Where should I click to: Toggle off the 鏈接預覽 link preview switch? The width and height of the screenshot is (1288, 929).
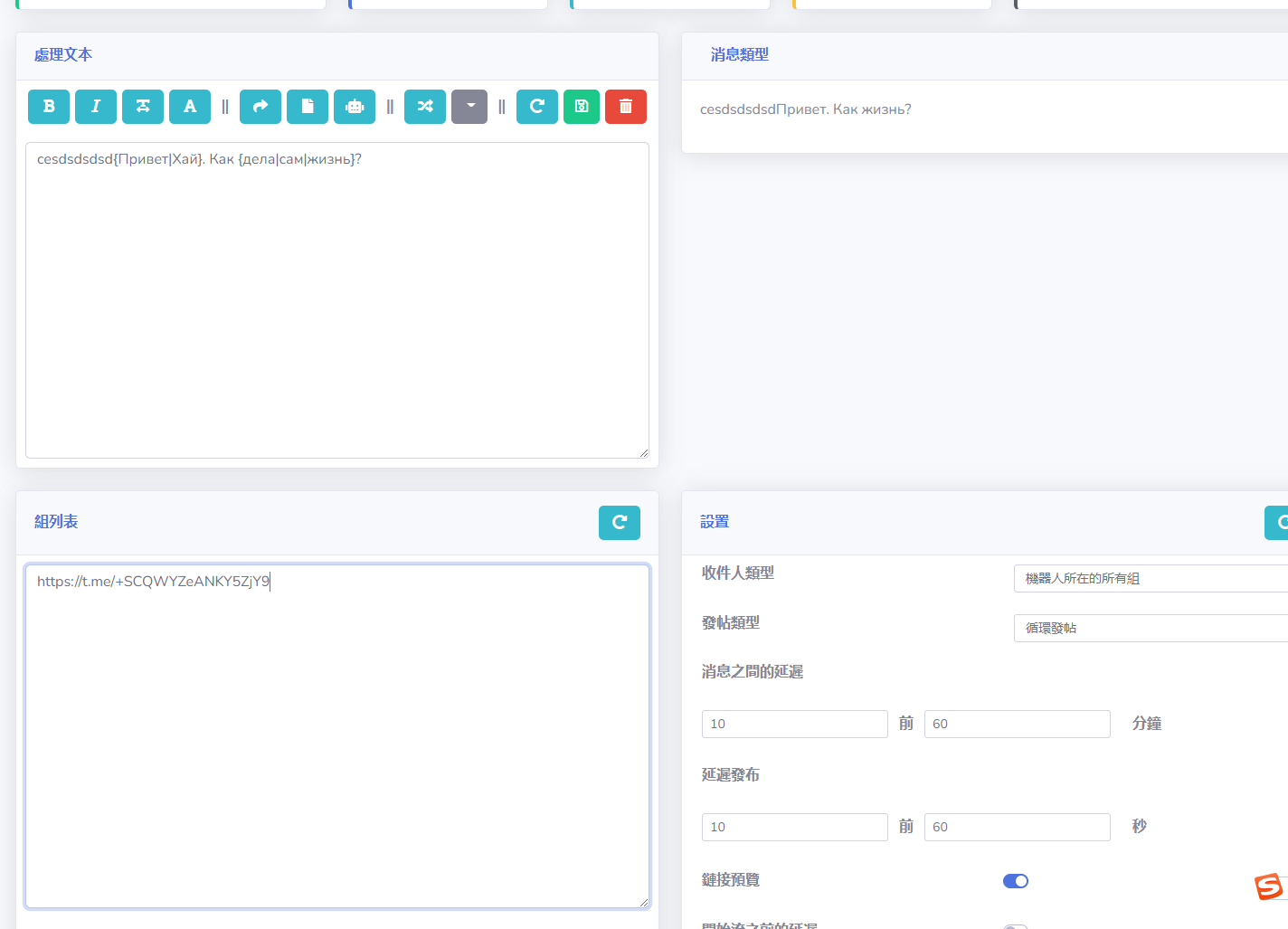1016,881
